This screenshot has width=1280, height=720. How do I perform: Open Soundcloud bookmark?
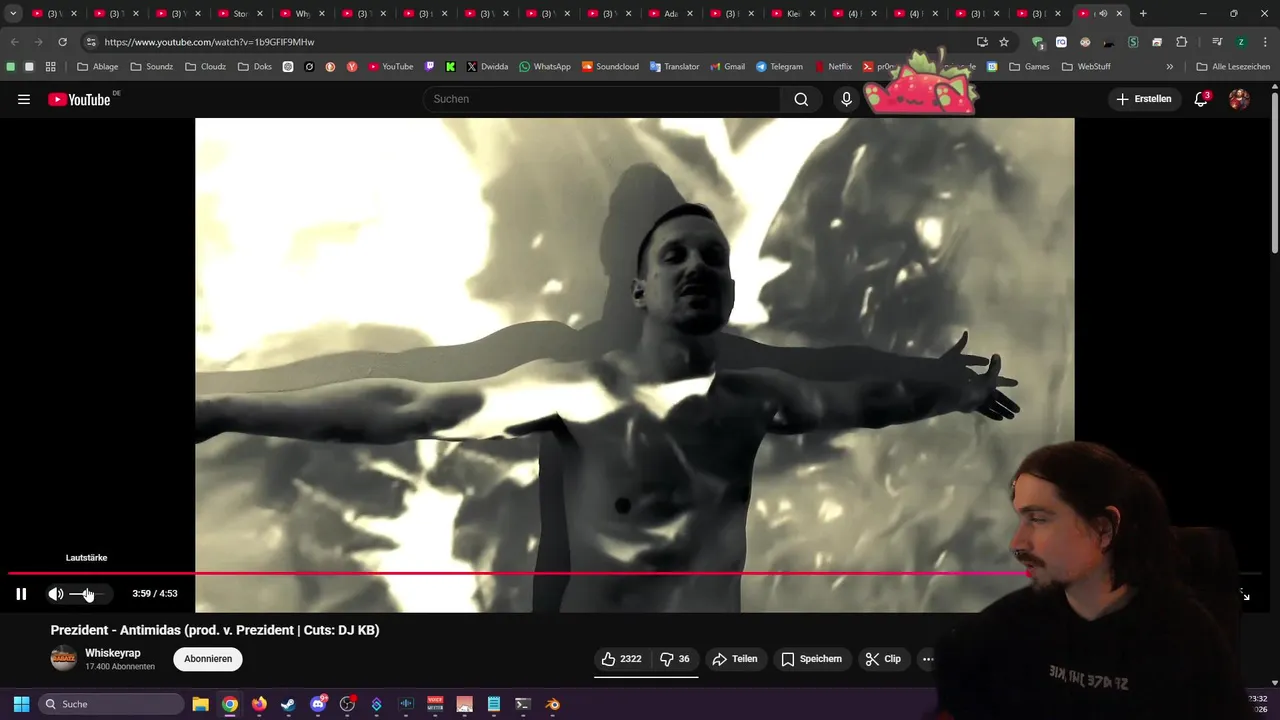coord(610,67)
